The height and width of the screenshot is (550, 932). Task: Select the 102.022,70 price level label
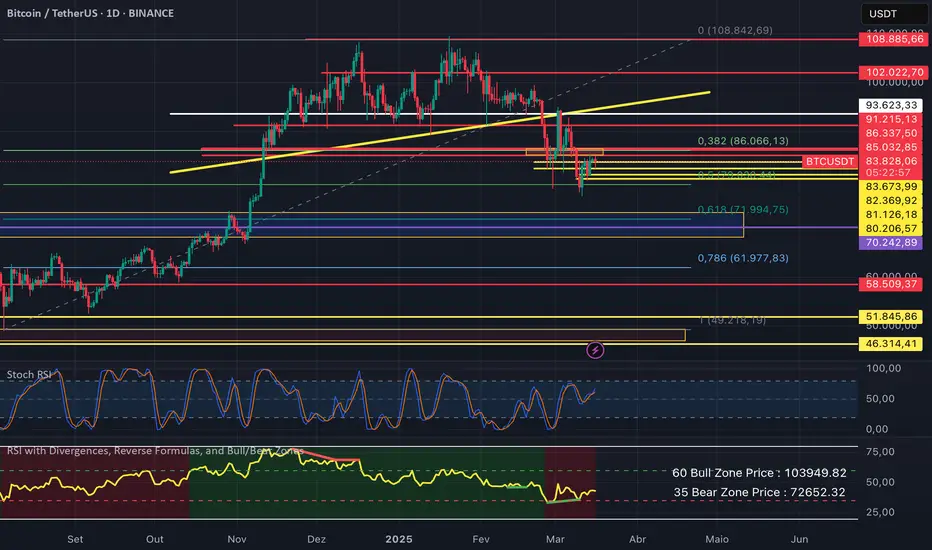[890, 73]
